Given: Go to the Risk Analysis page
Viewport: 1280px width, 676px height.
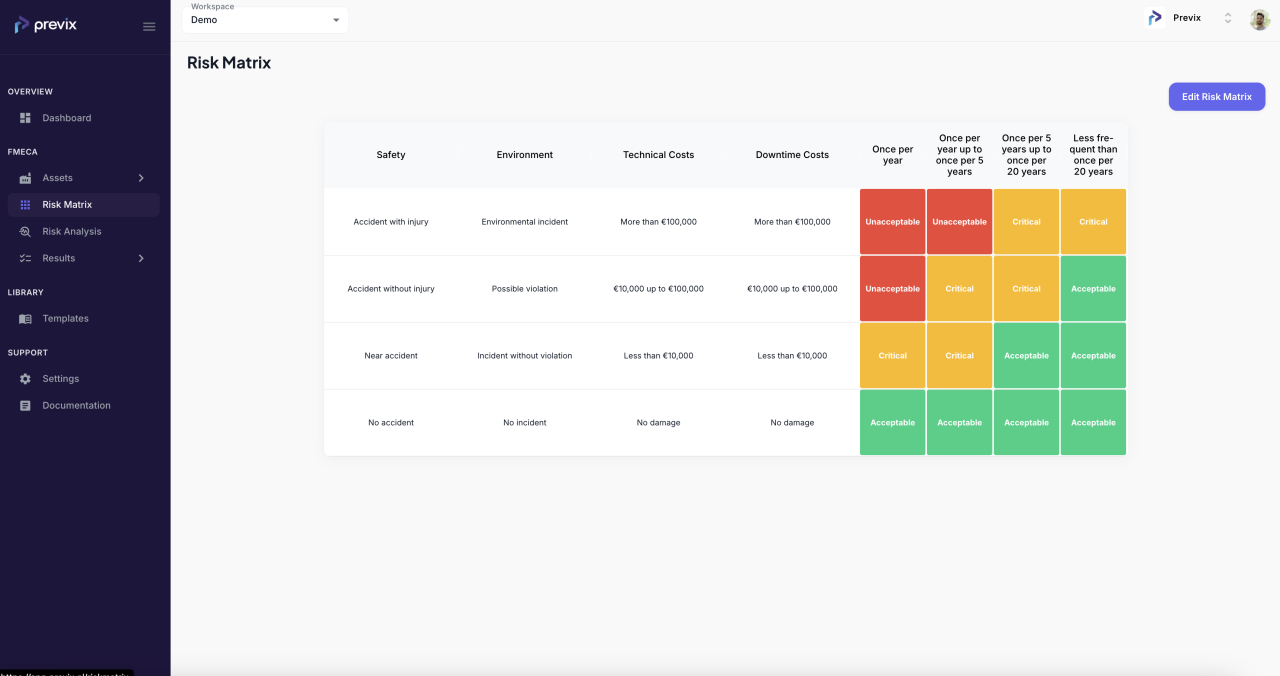Looking at the screenshot, I should (71, 232).
